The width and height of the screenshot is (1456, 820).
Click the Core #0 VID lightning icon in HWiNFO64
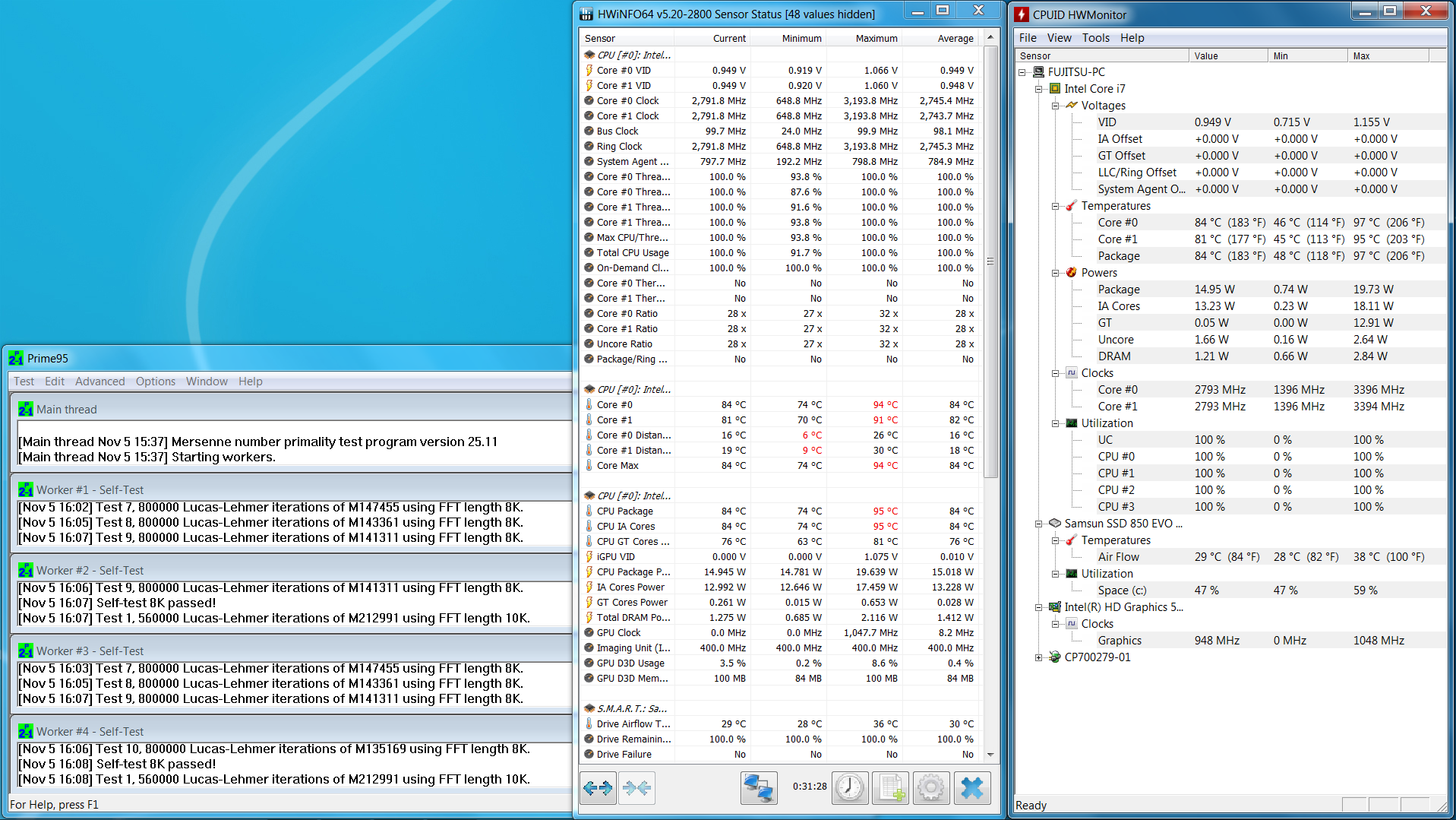pos(589,71)
